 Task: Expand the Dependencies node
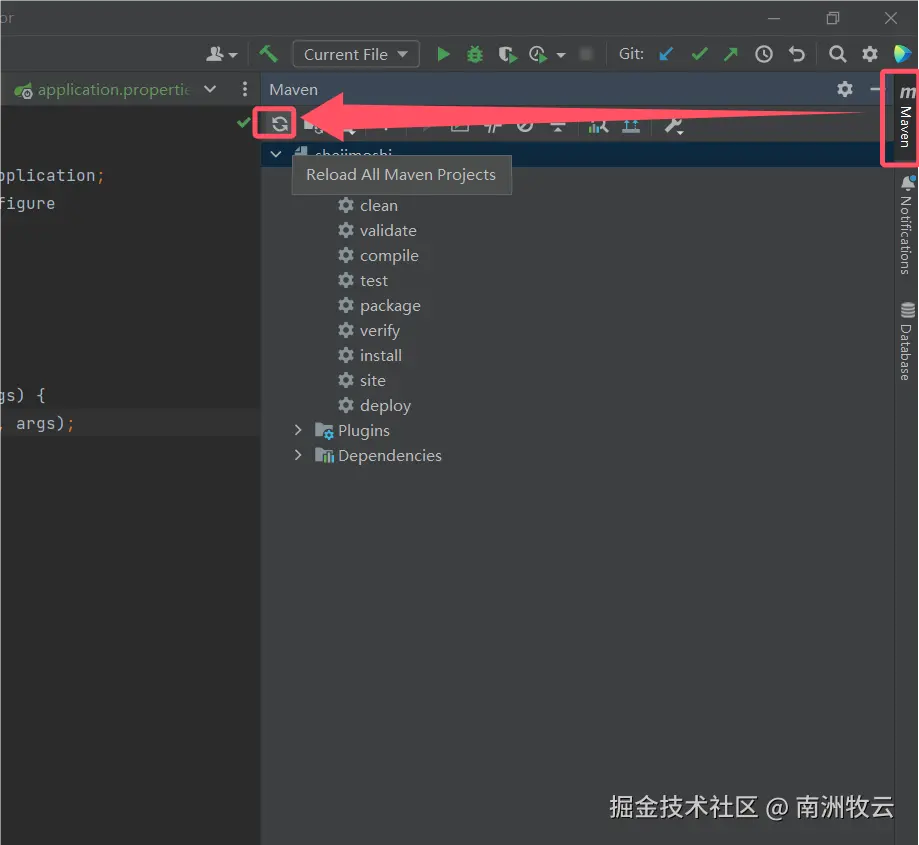coord(297,455)
